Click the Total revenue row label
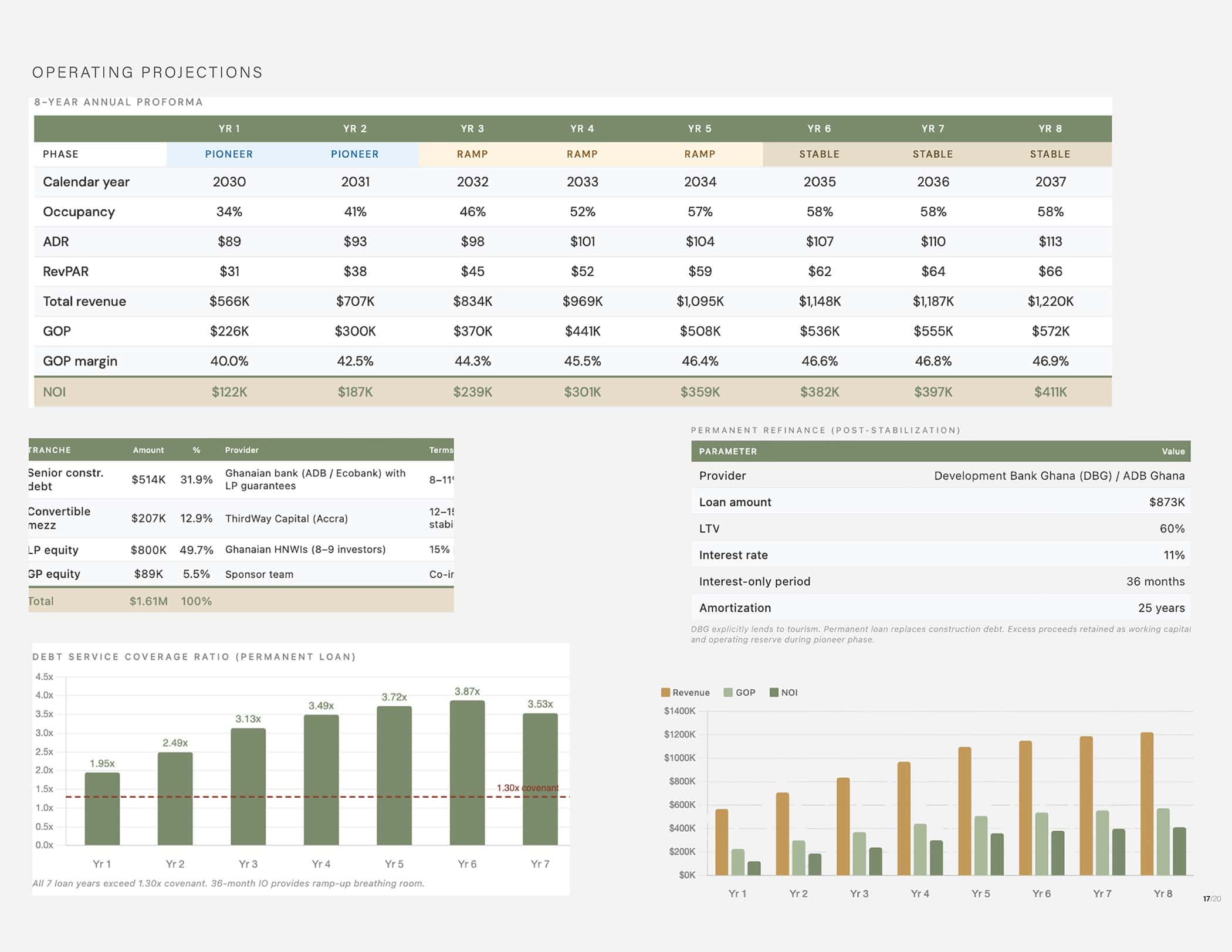 84,301
